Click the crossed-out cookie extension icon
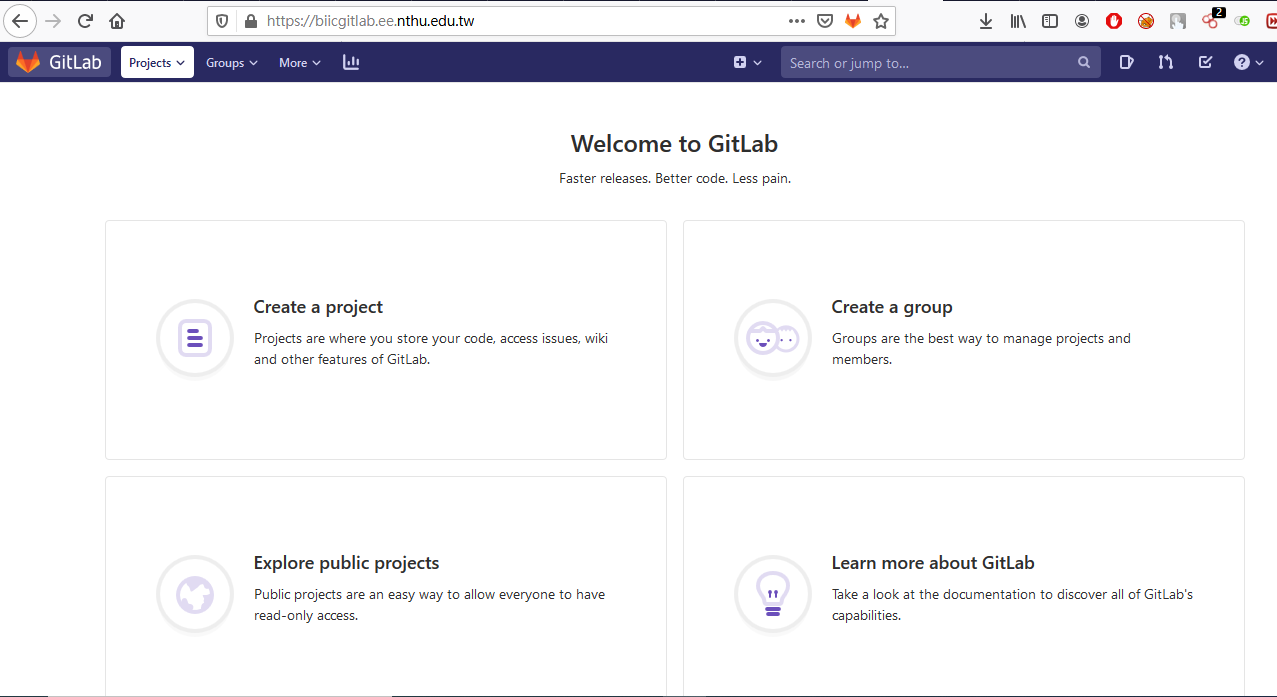 (1146, 20)
